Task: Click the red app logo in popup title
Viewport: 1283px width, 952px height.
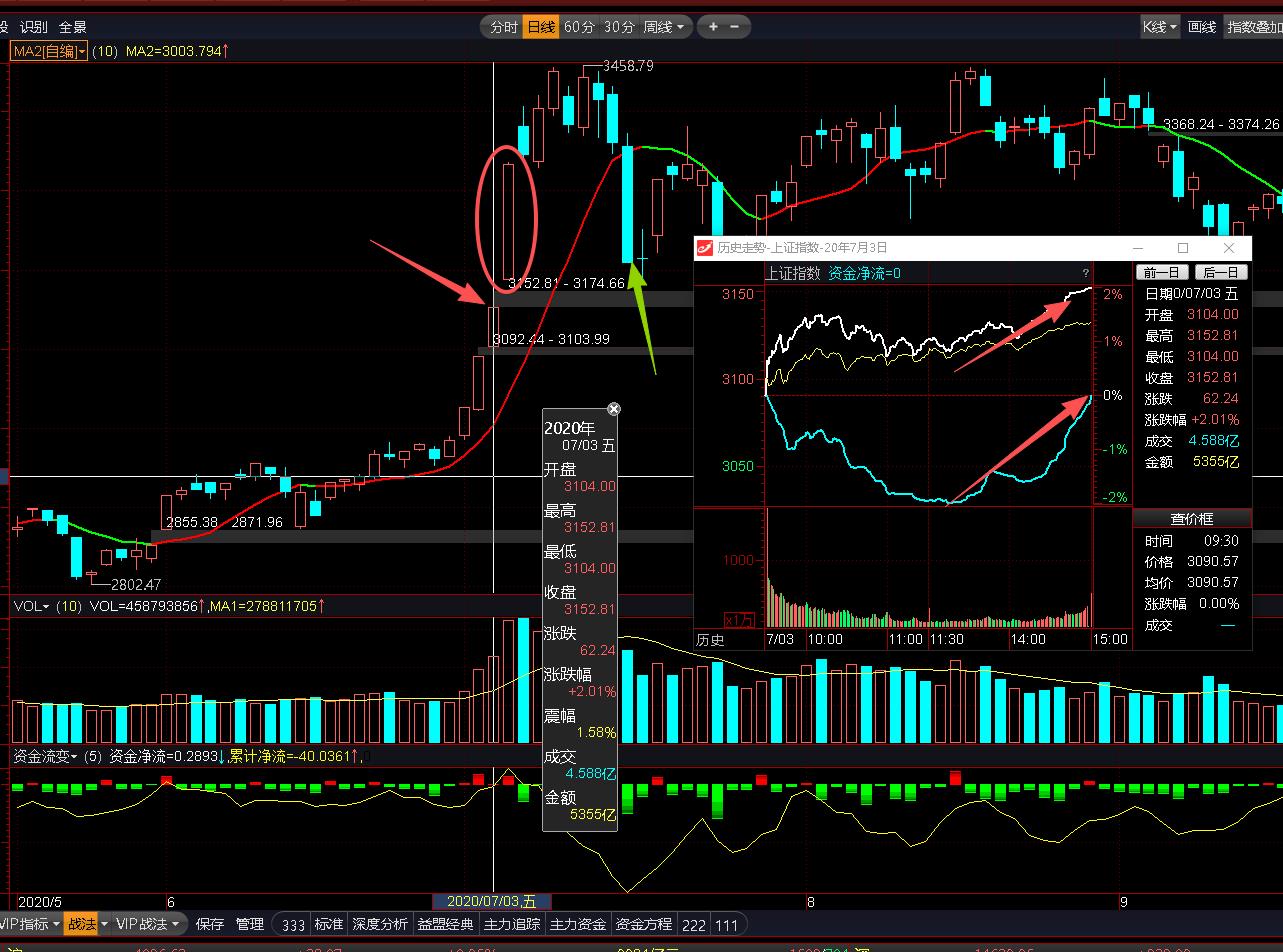Action: tap(705, 248)
